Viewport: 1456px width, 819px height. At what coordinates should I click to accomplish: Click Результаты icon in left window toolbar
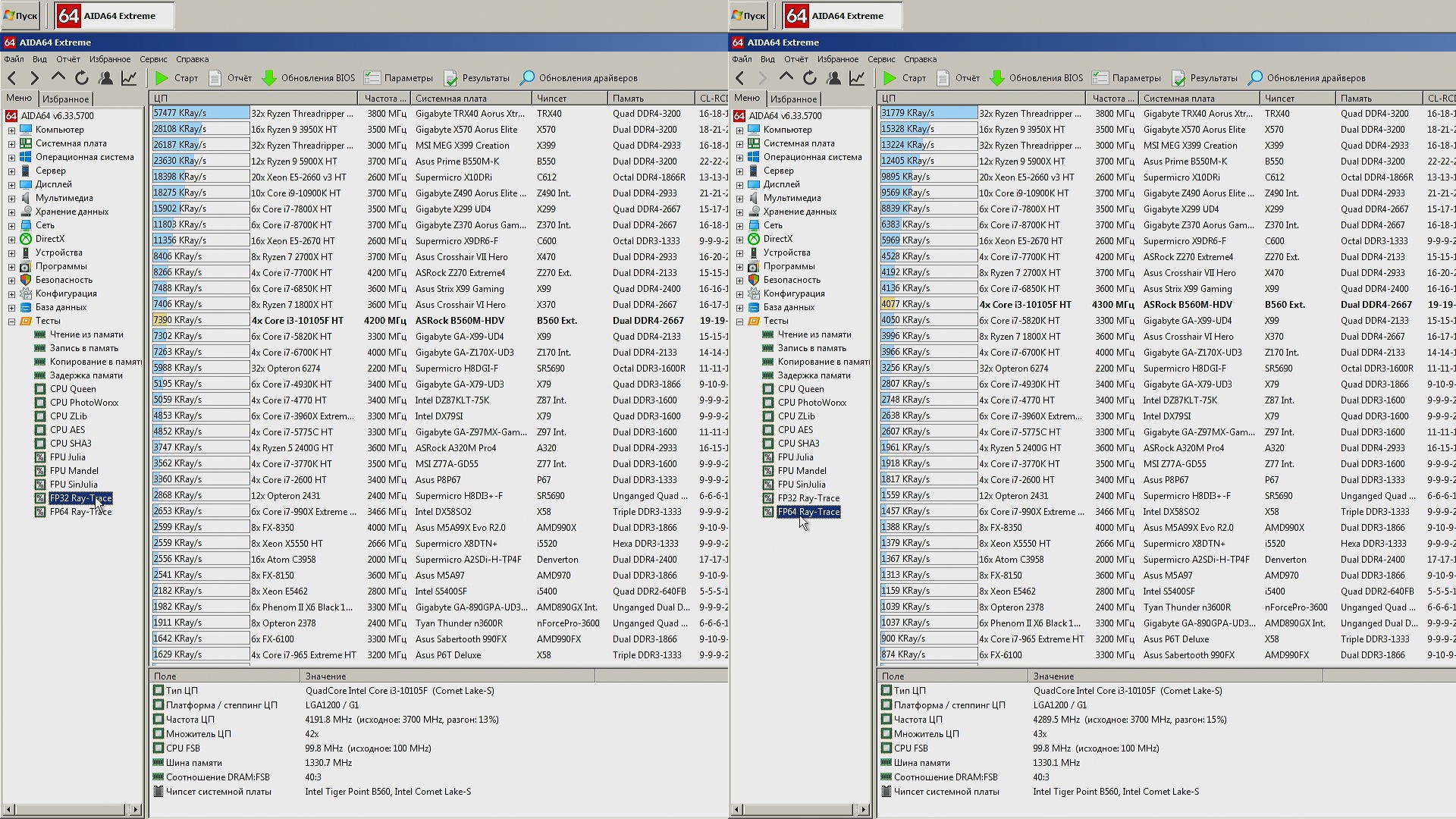click(x=450, y=78)
